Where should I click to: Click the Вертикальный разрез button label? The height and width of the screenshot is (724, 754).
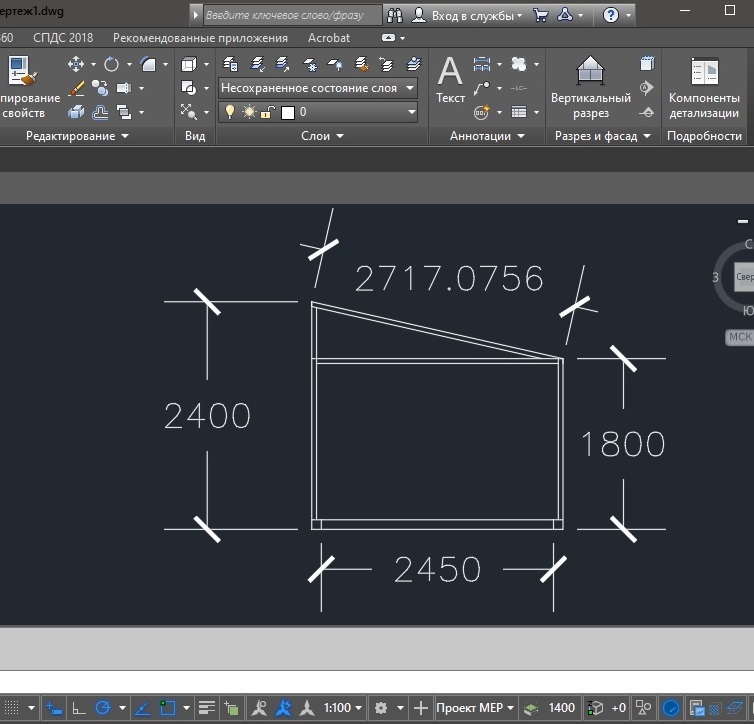click(x=591, y=105)
